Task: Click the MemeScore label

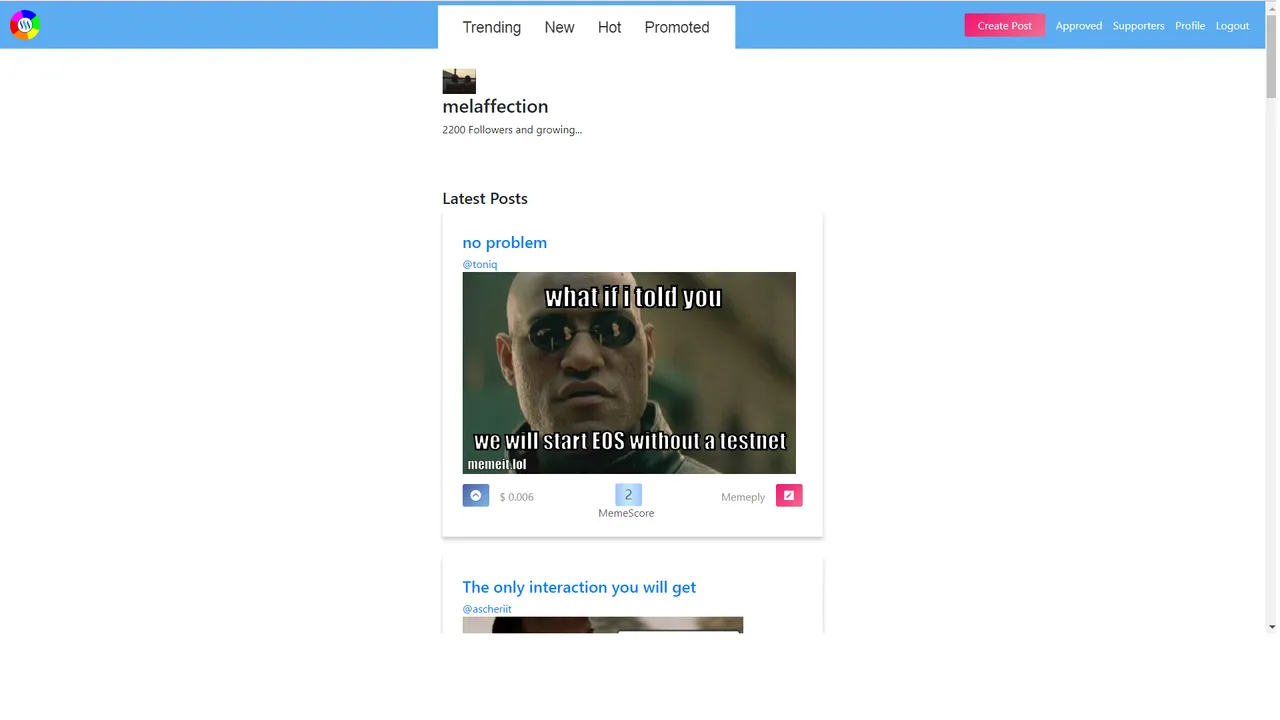Action: 627,513
